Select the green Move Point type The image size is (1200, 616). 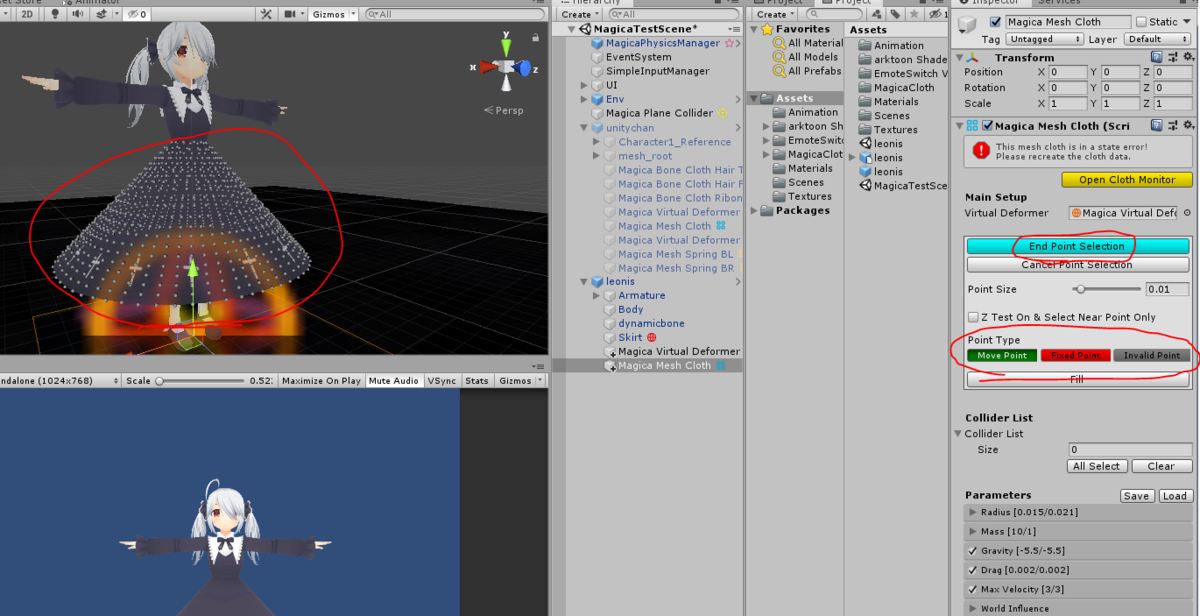tap(1002, 355)
